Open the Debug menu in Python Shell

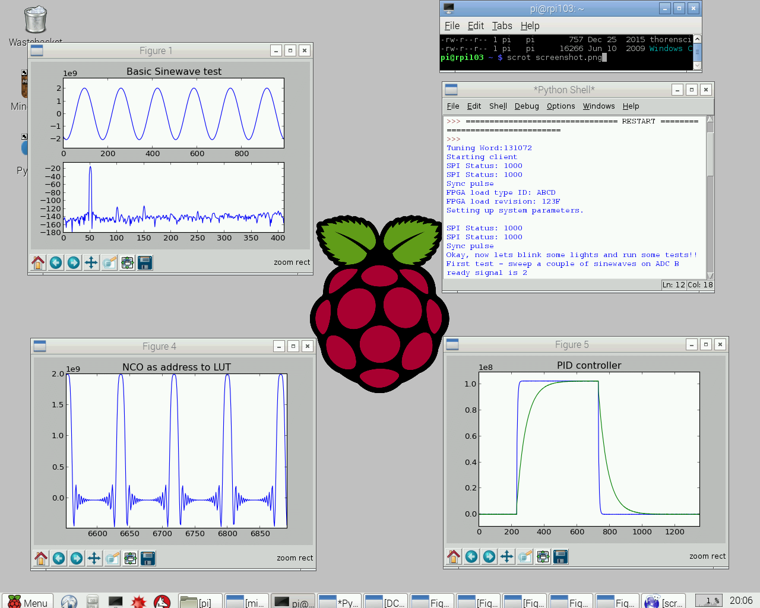(526, 106)
